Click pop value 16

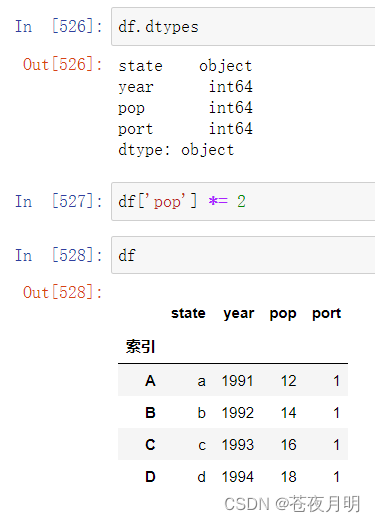pos(288,445)
